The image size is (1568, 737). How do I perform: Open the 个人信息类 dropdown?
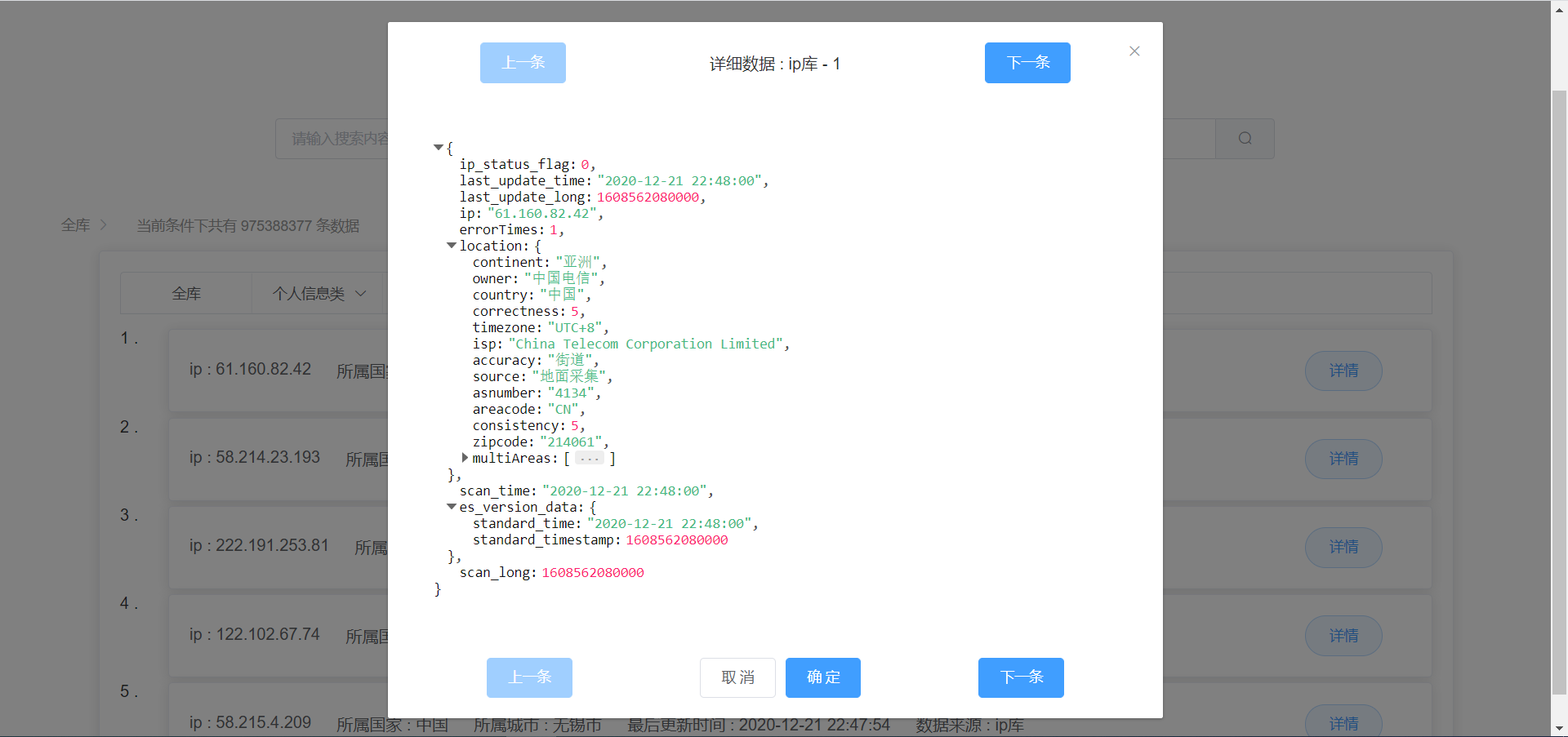point(318,294)
